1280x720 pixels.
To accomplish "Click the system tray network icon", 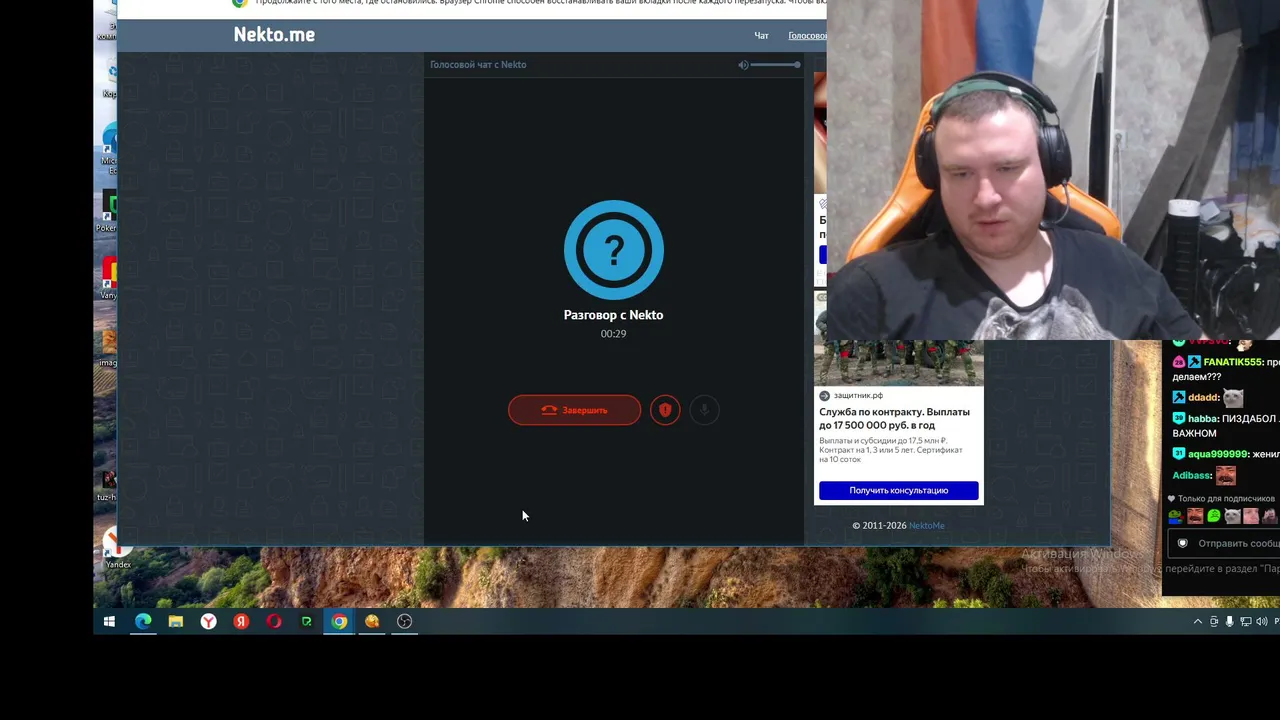I will (1246, 622).
